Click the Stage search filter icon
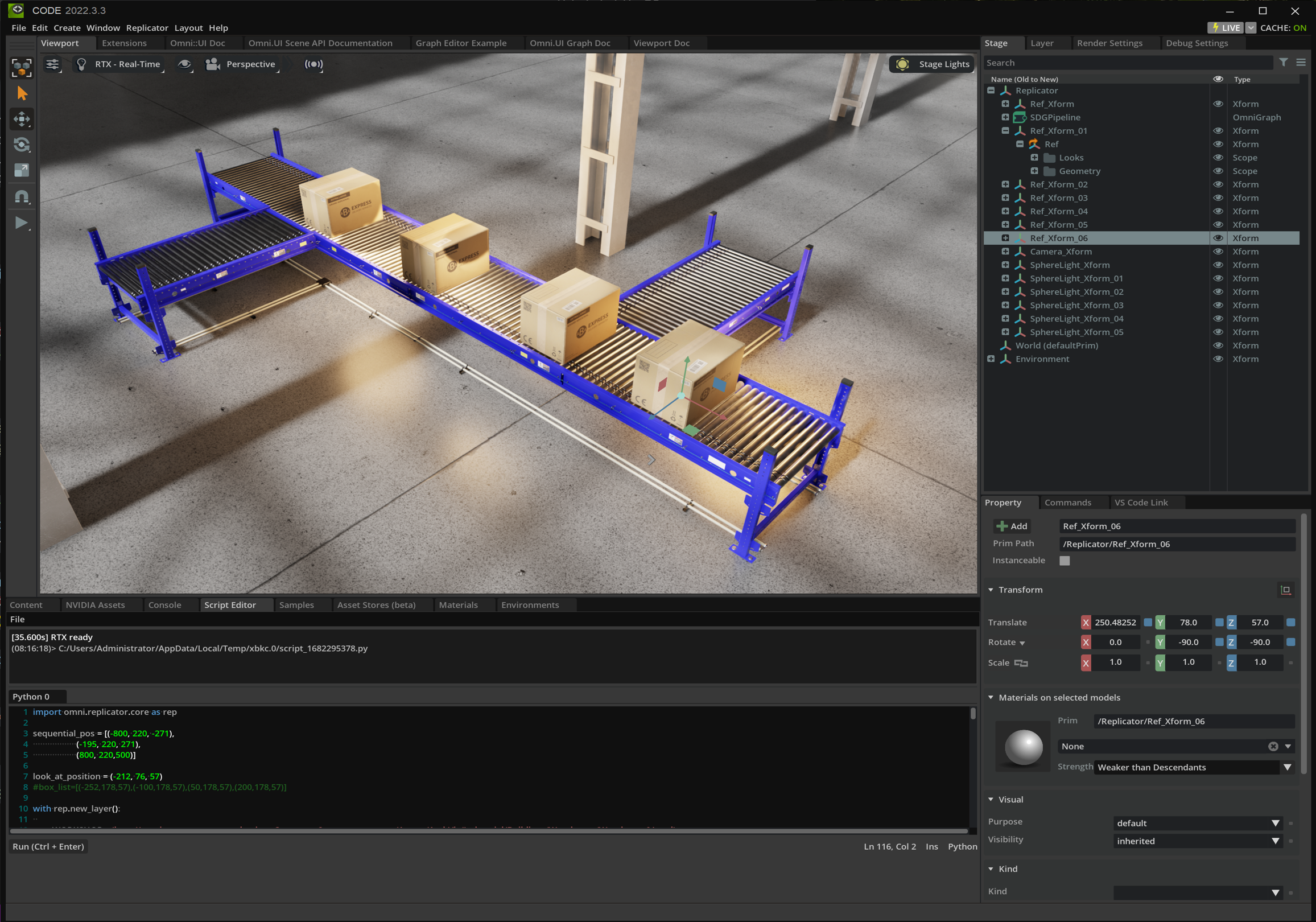Viewport: 1316px width, 922px height. tap(1284, 63)
